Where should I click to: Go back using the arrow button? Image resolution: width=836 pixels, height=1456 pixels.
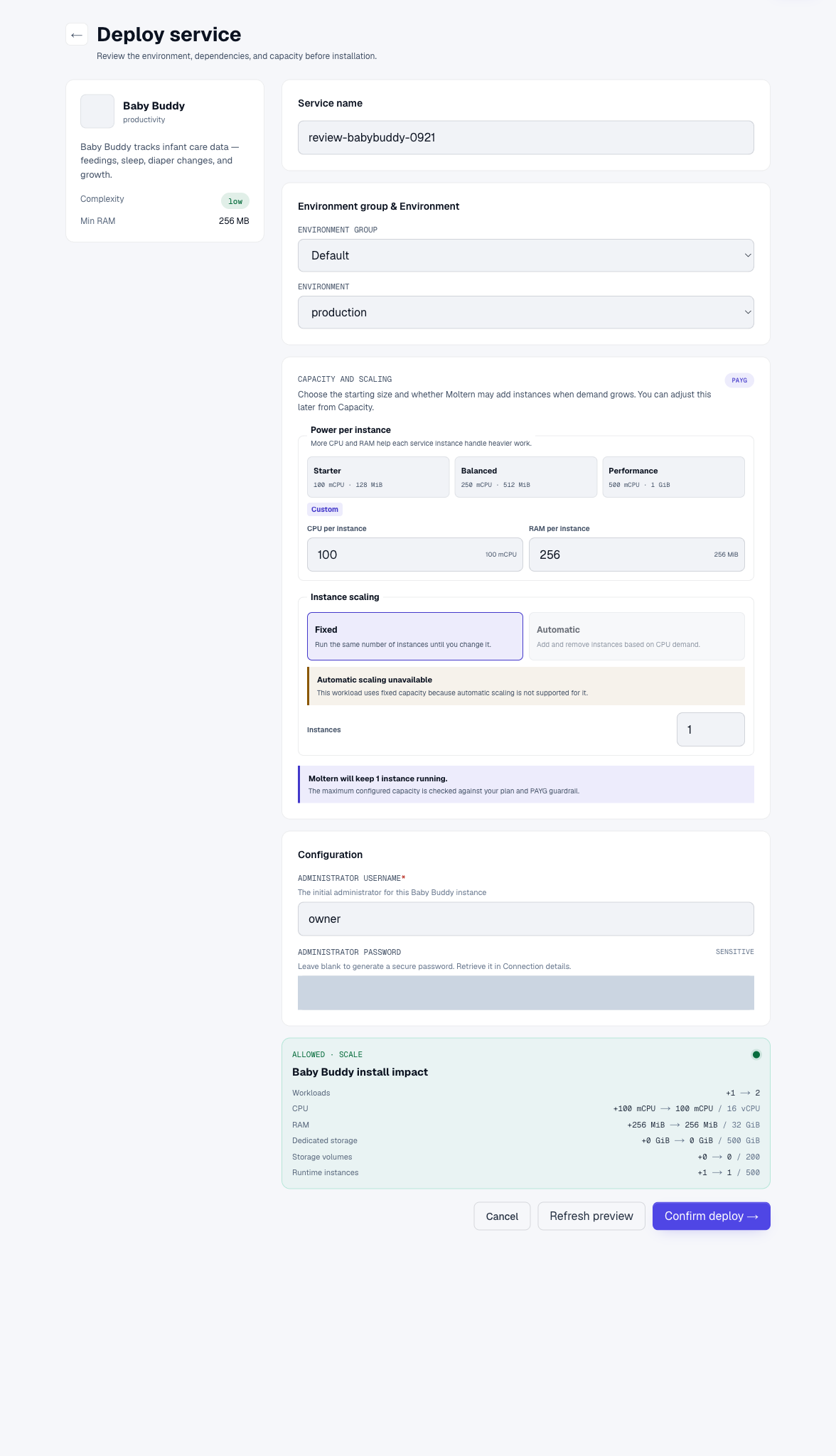coord(77,34)
